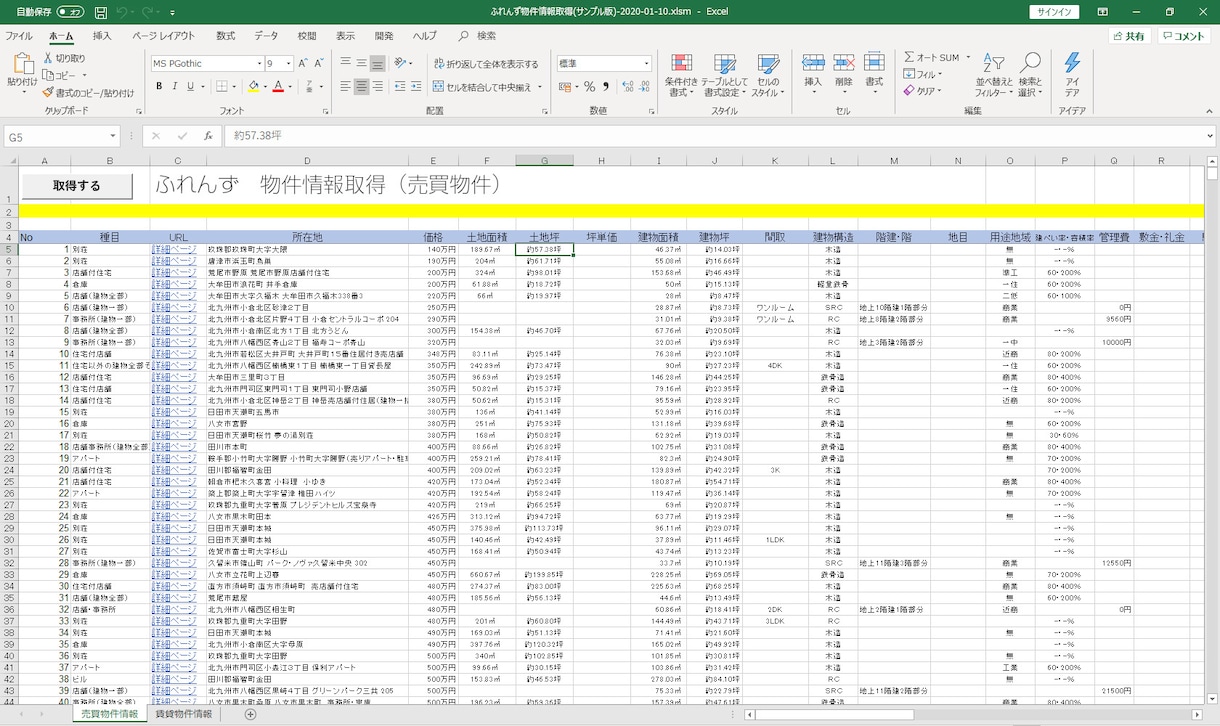
Task: Activate the 書式のコピー/貼り付け format painter
Action: click(x=88, y=92)
